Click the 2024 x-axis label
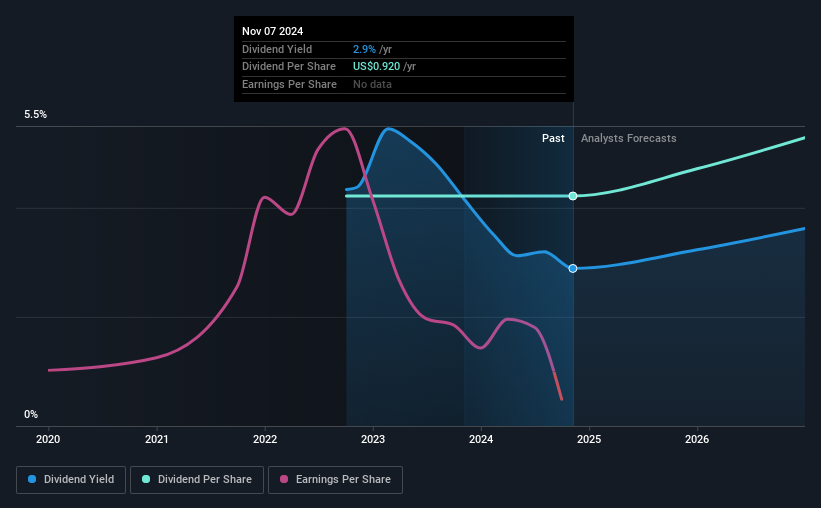The image size is (821, 508). (x=481, y=439)
